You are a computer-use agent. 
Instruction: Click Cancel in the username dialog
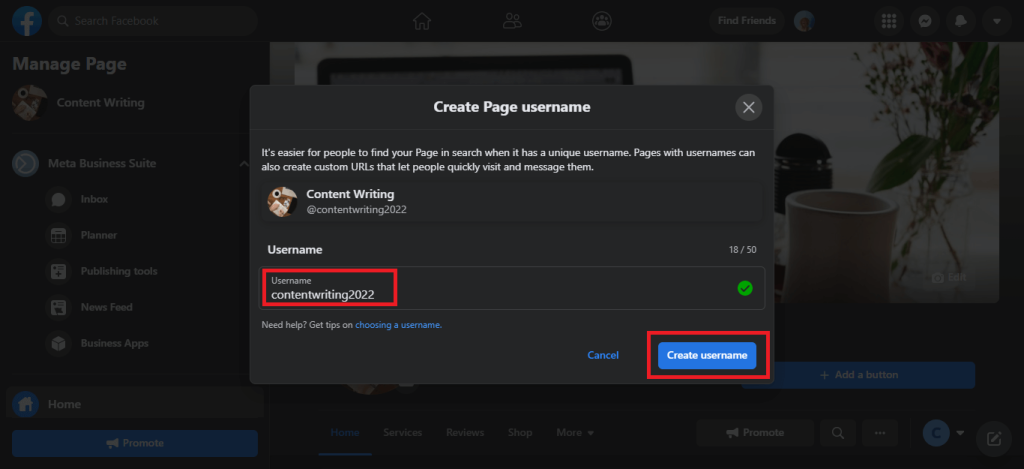(603, 355)
